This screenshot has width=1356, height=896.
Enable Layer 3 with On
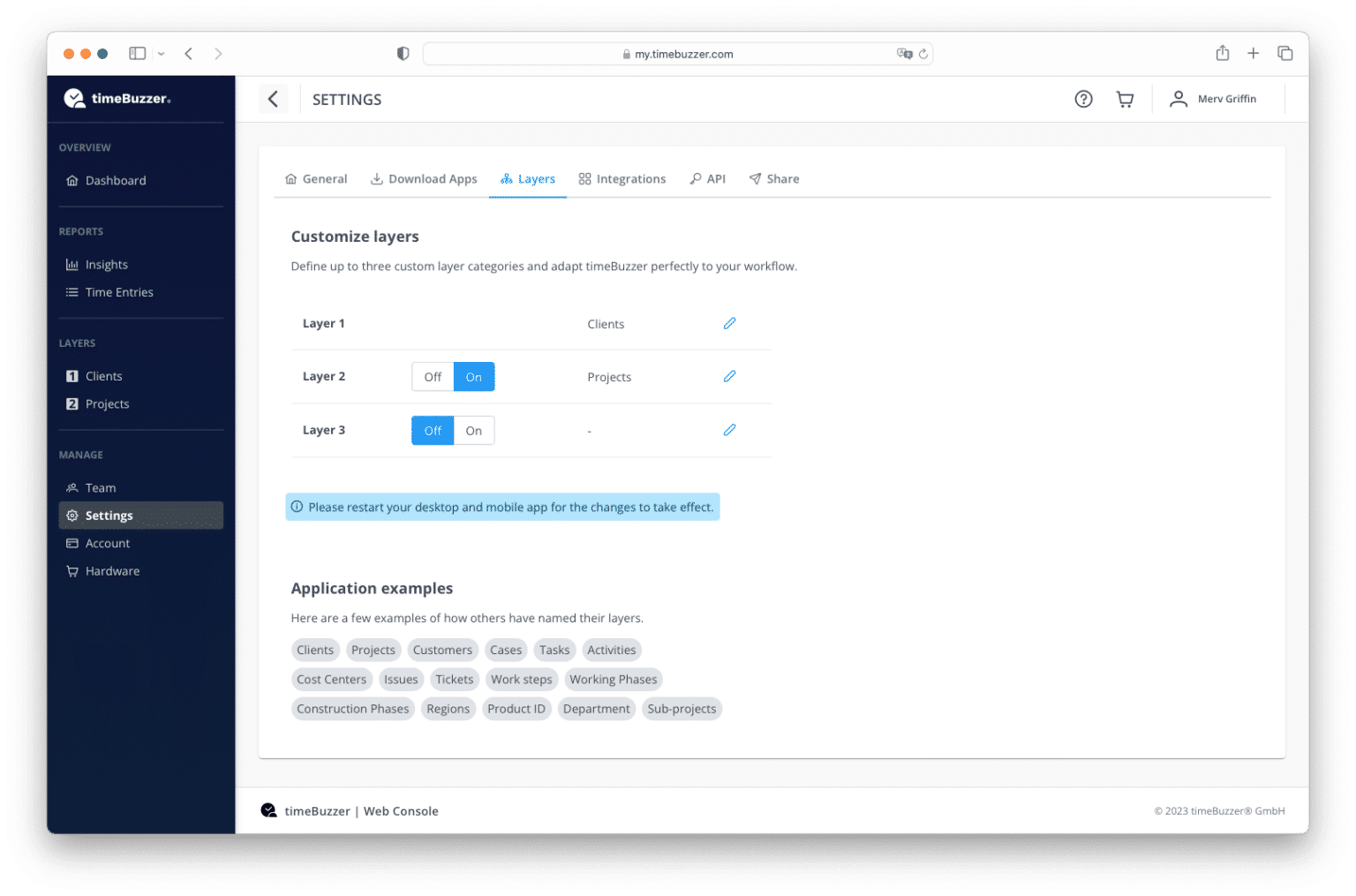click(474, 431)
